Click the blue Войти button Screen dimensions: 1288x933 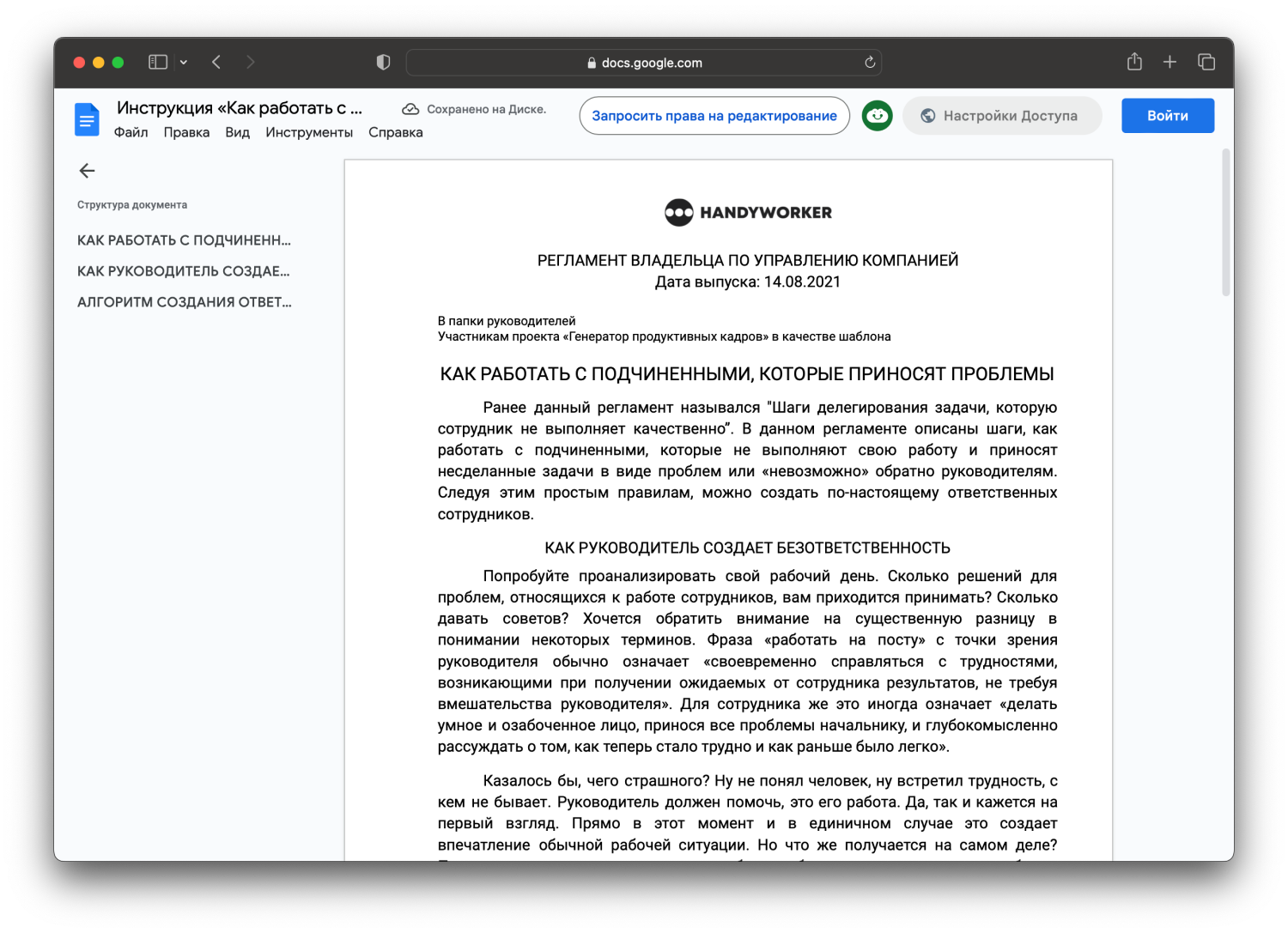click(1168, 116)
